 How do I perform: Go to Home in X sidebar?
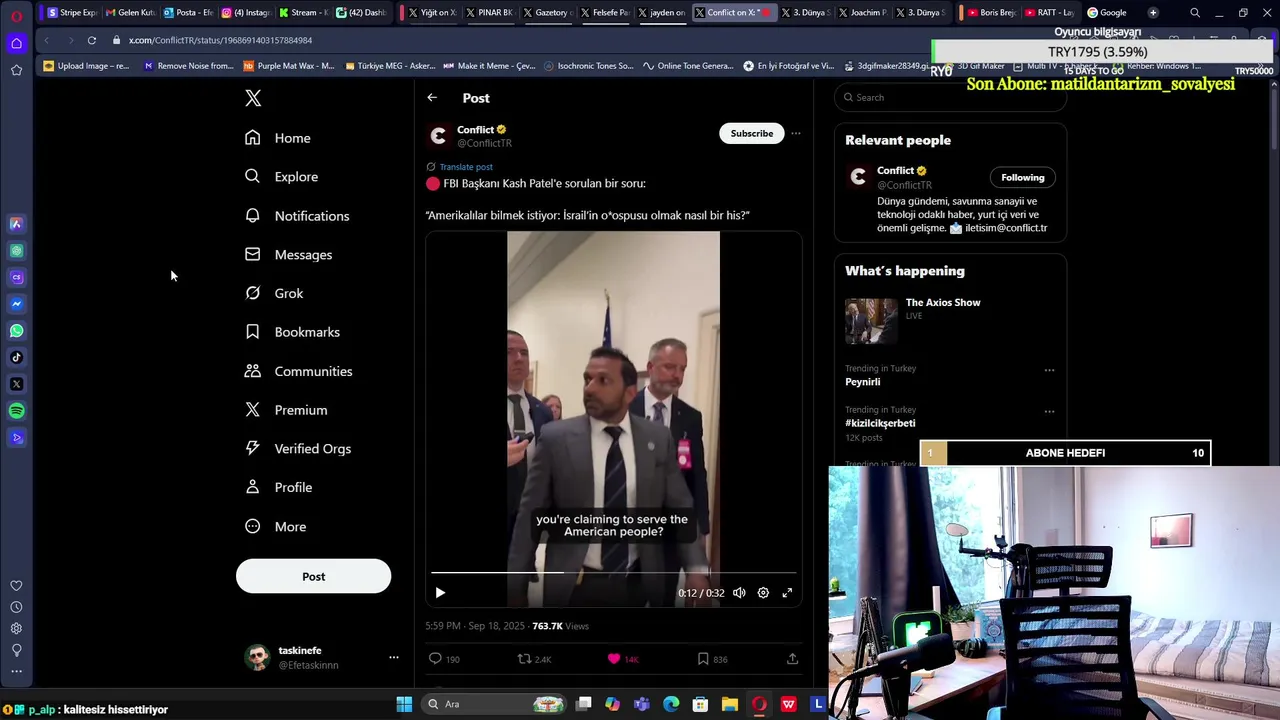tap(278, 138)
